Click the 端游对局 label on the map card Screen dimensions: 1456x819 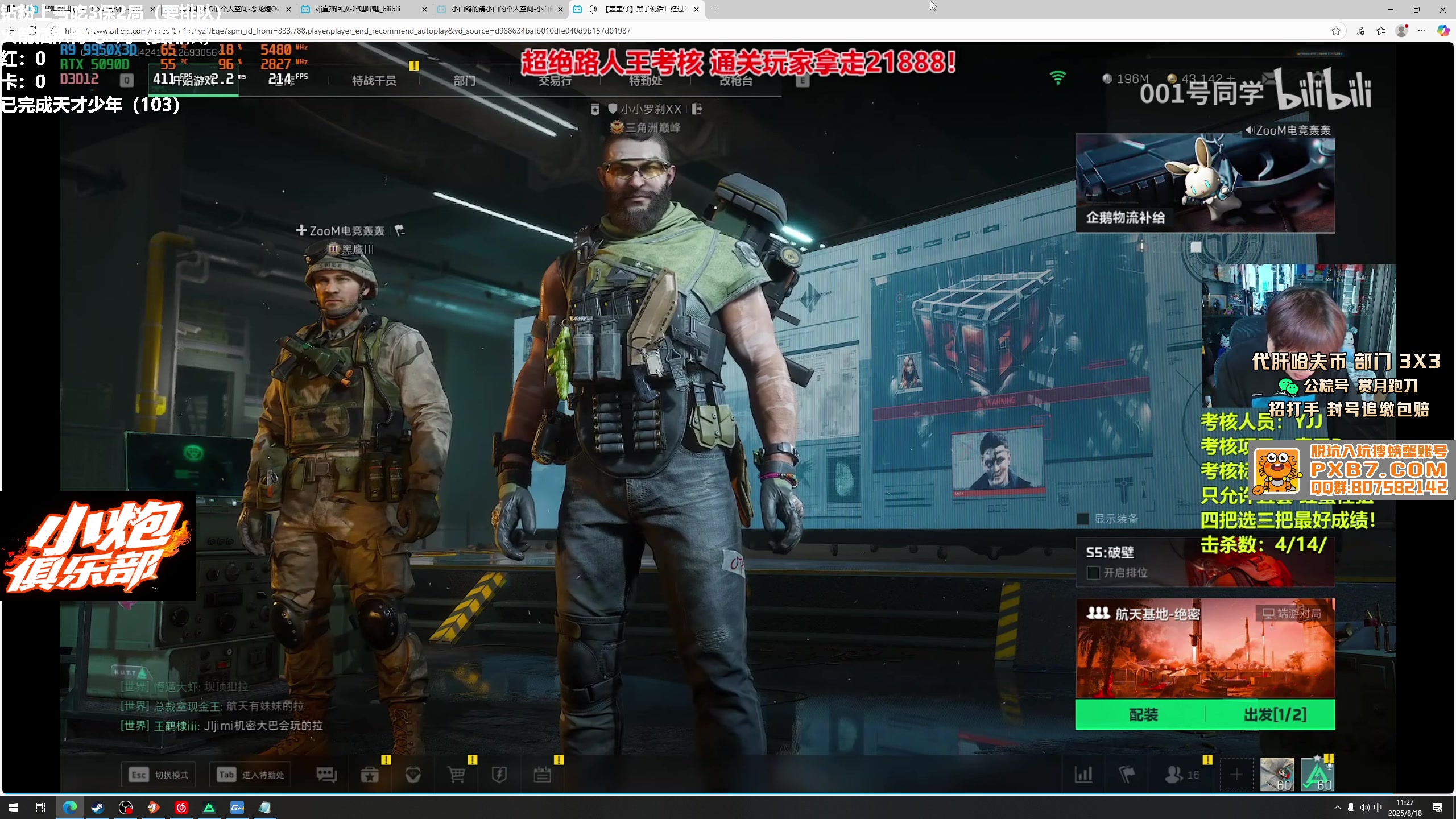[1292, 613]
